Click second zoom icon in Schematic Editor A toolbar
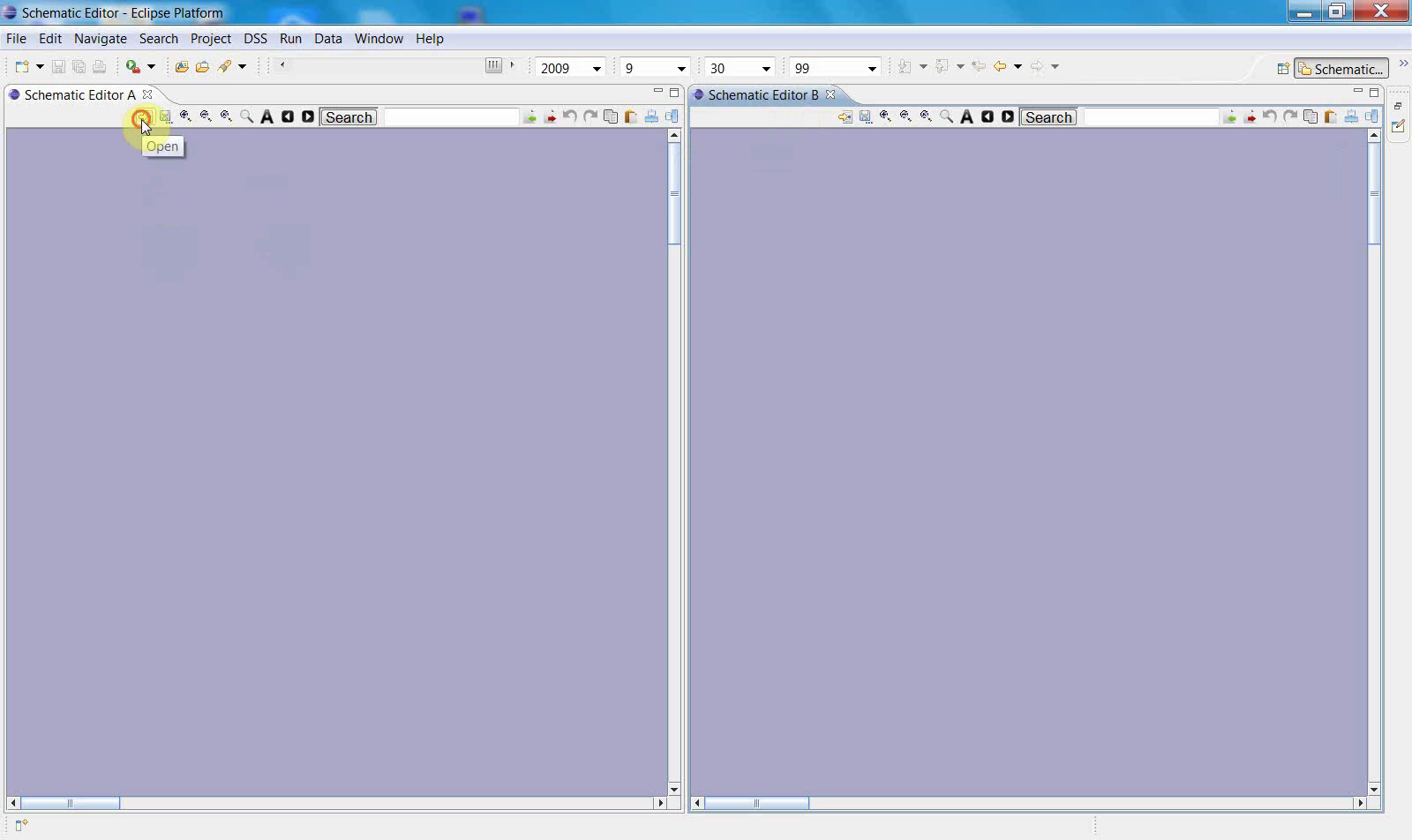The width and height of the screenshot is (1412, 840). (206, 116)
